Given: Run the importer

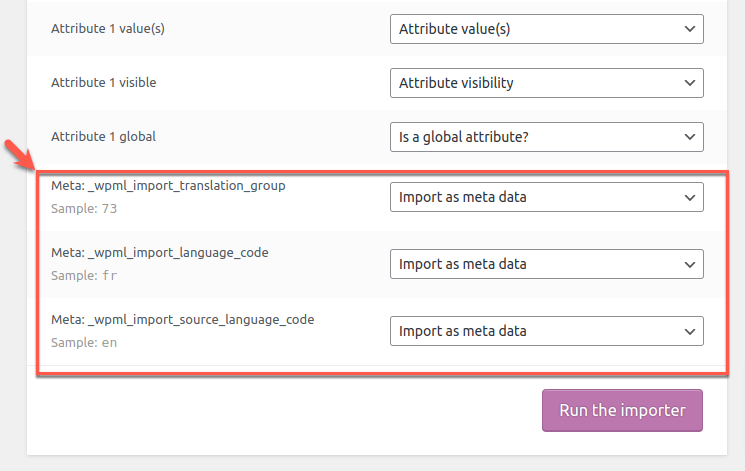Looking at the screenshot, I should pyautogui.click(x=622, y=411).
